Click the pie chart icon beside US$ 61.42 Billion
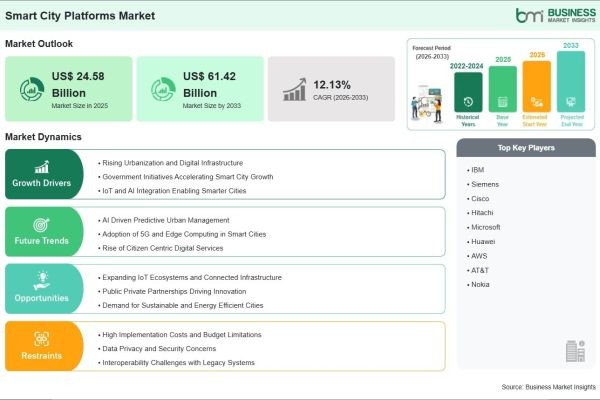Screen dimensions: 600x400 (163, 90)
